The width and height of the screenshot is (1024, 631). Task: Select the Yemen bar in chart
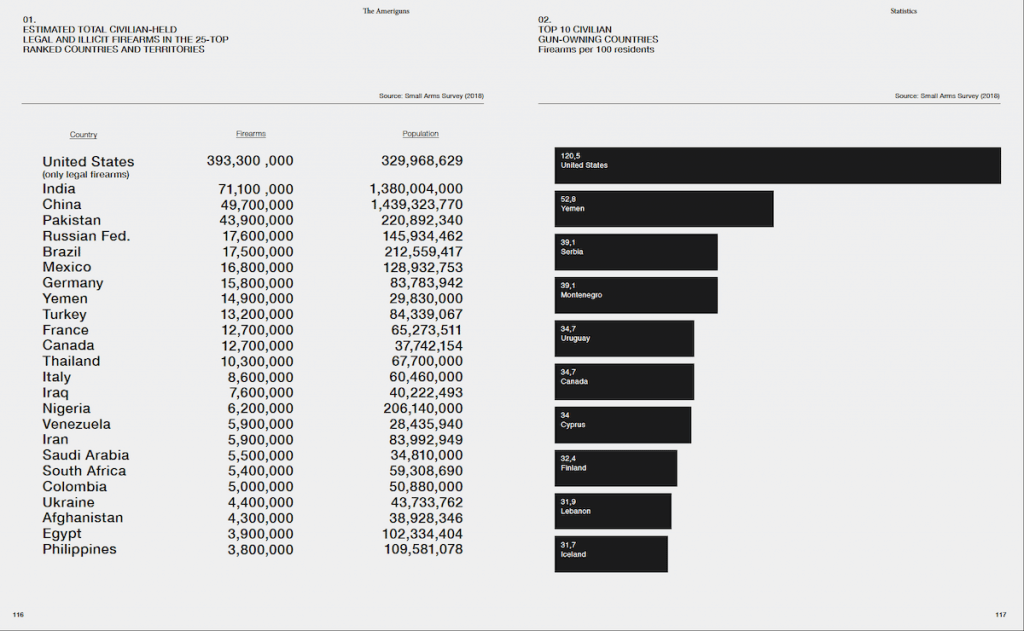664,209
